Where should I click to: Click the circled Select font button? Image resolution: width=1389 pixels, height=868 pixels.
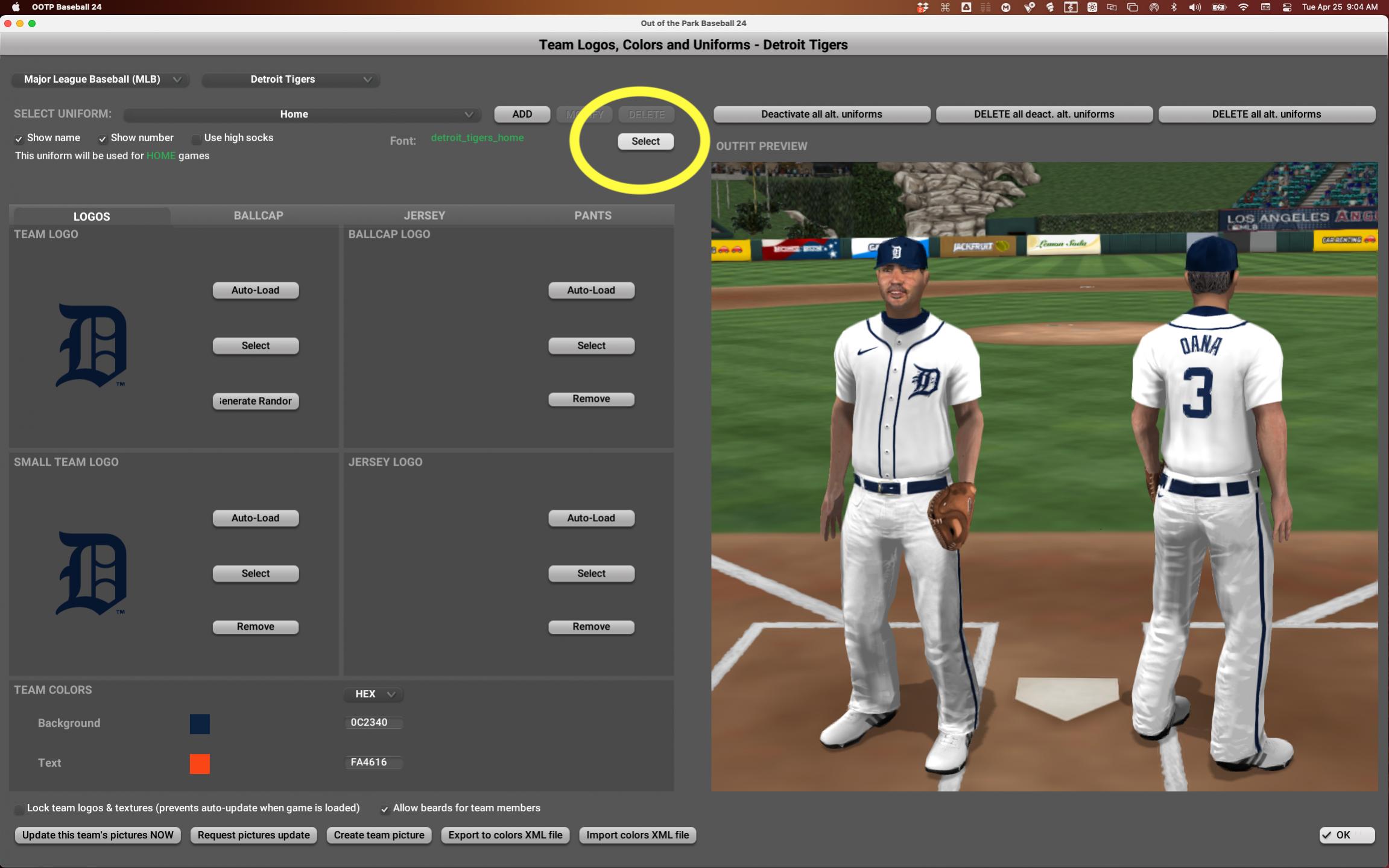point(645,141)
